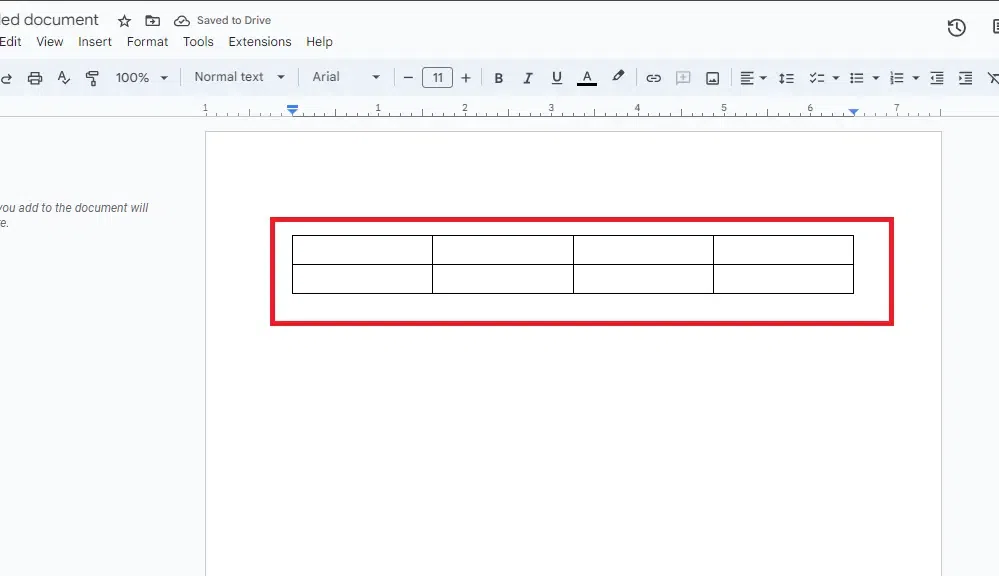Screen dimensions: 999x576
Task: Click the font size field 11
Action: (437, 78)
